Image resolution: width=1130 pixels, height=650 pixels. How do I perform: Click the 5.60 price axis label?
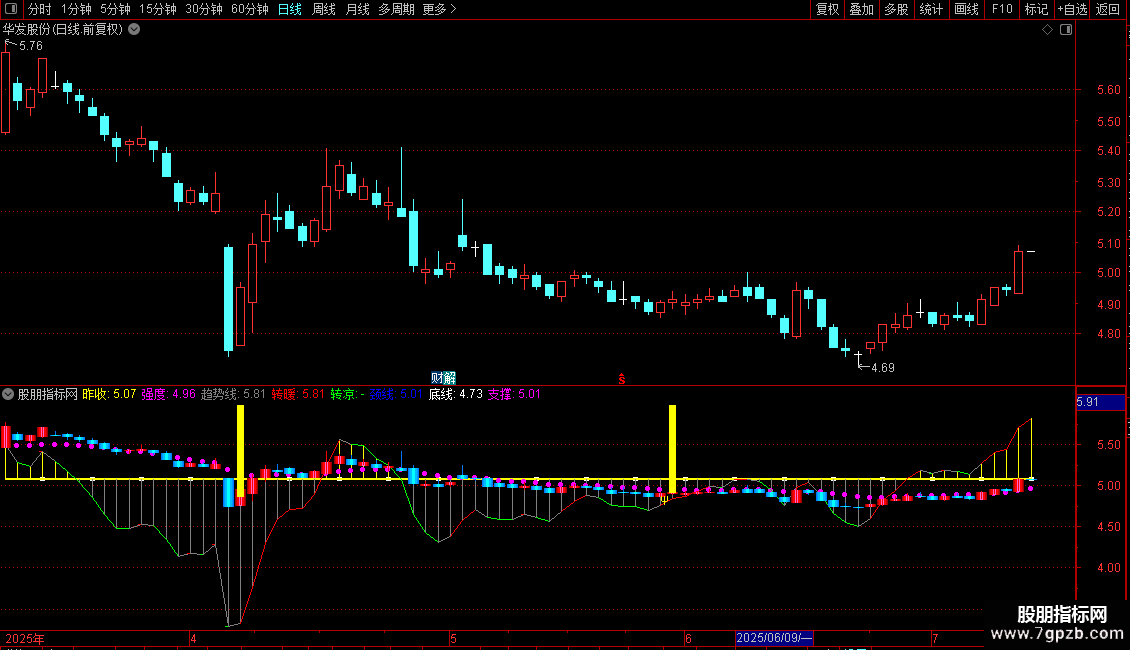[x=1108, y=90]
